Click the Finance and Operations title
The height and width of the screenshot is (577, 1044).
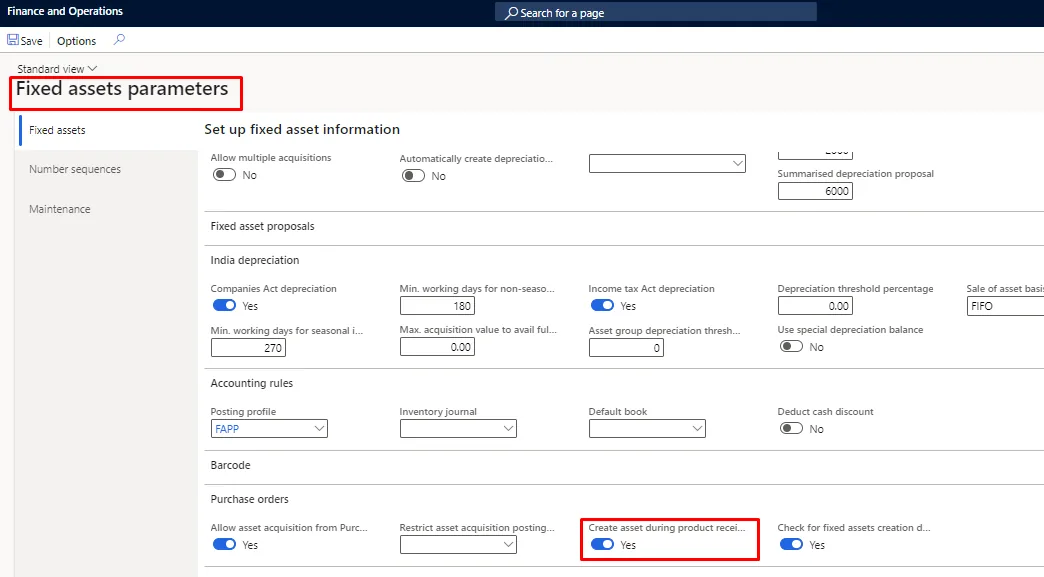(65, 11)
